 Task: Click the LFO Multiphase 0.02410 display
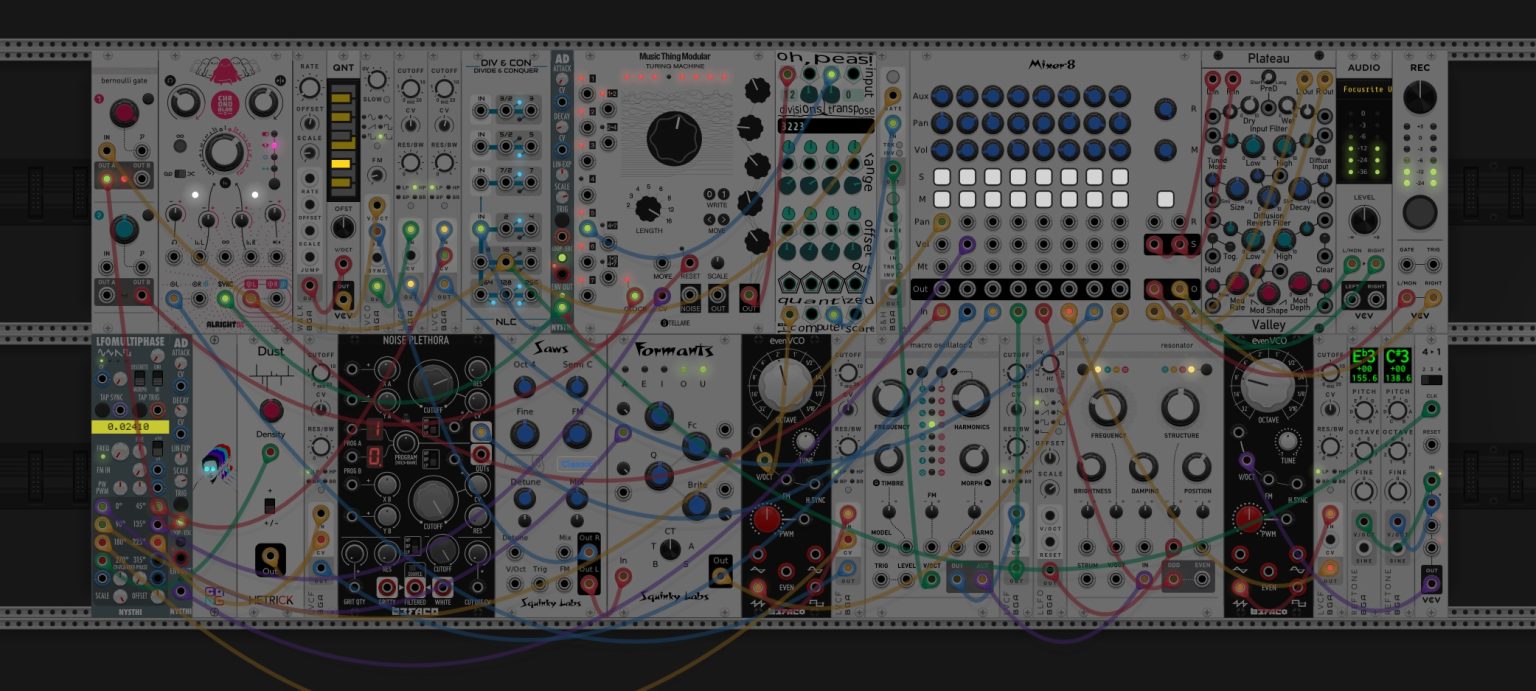coord(129,426)
